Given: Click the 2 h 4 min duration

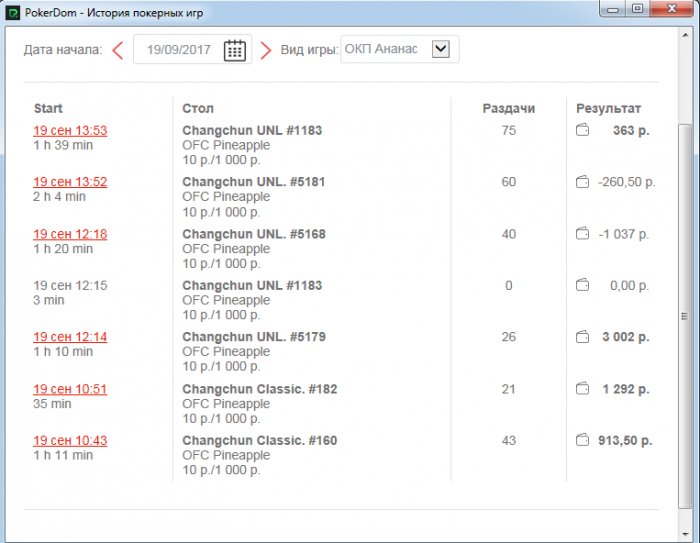Looking at the screenshot, I should click(59, 196).
